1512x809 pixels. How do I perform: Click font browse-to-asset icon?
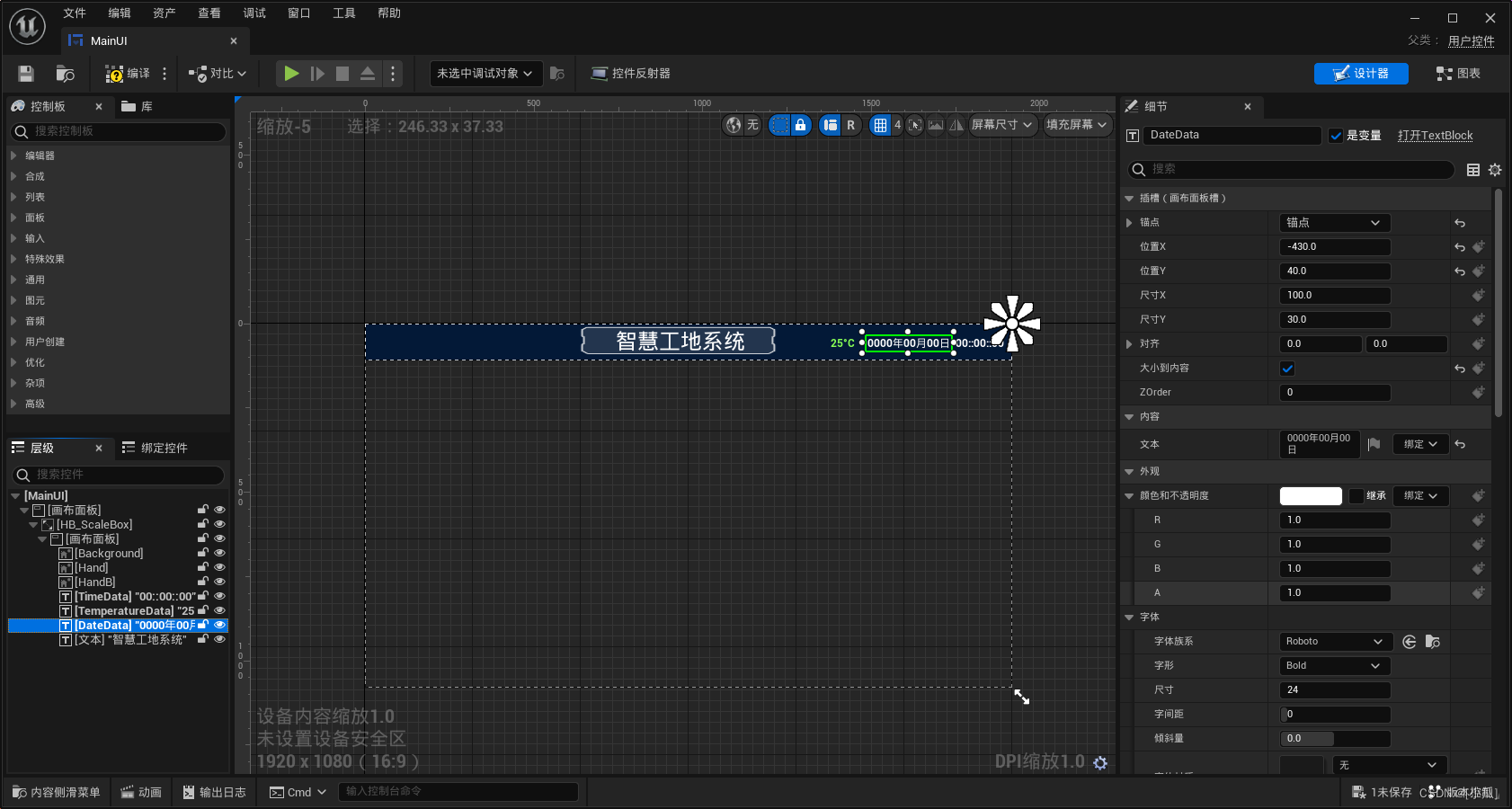point(1433,642)
